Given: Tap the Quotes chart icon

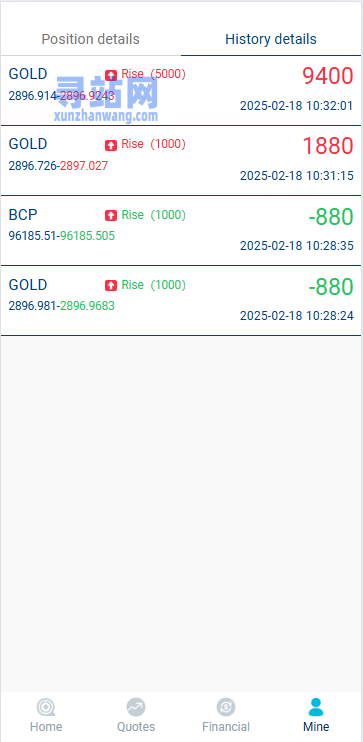Looking at the screenshot, I should (x=136, y=708).
